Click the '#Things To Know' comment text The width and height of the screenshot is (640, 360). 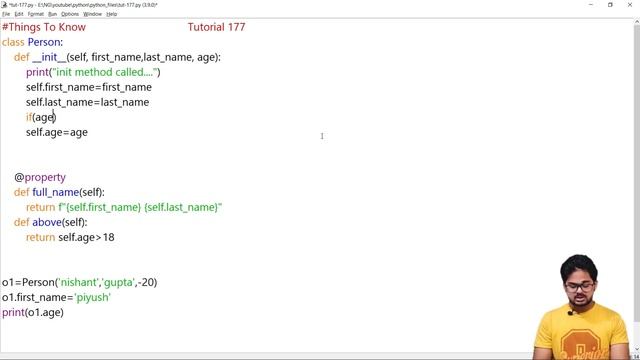44,27
